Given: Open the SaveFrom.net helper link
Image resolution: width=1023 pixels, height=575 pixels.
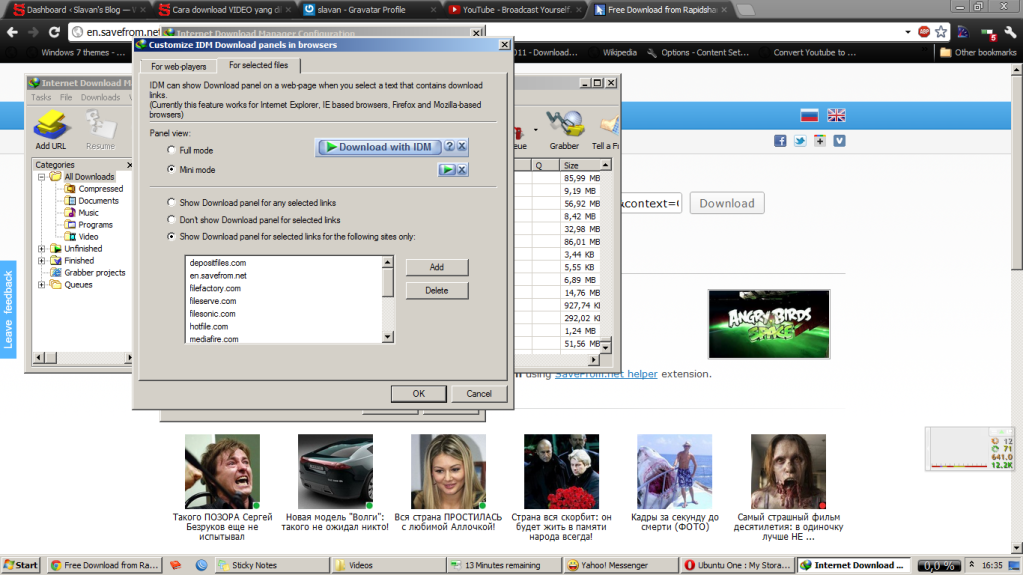Looking at the screenshot, I should tap(606, 374).
